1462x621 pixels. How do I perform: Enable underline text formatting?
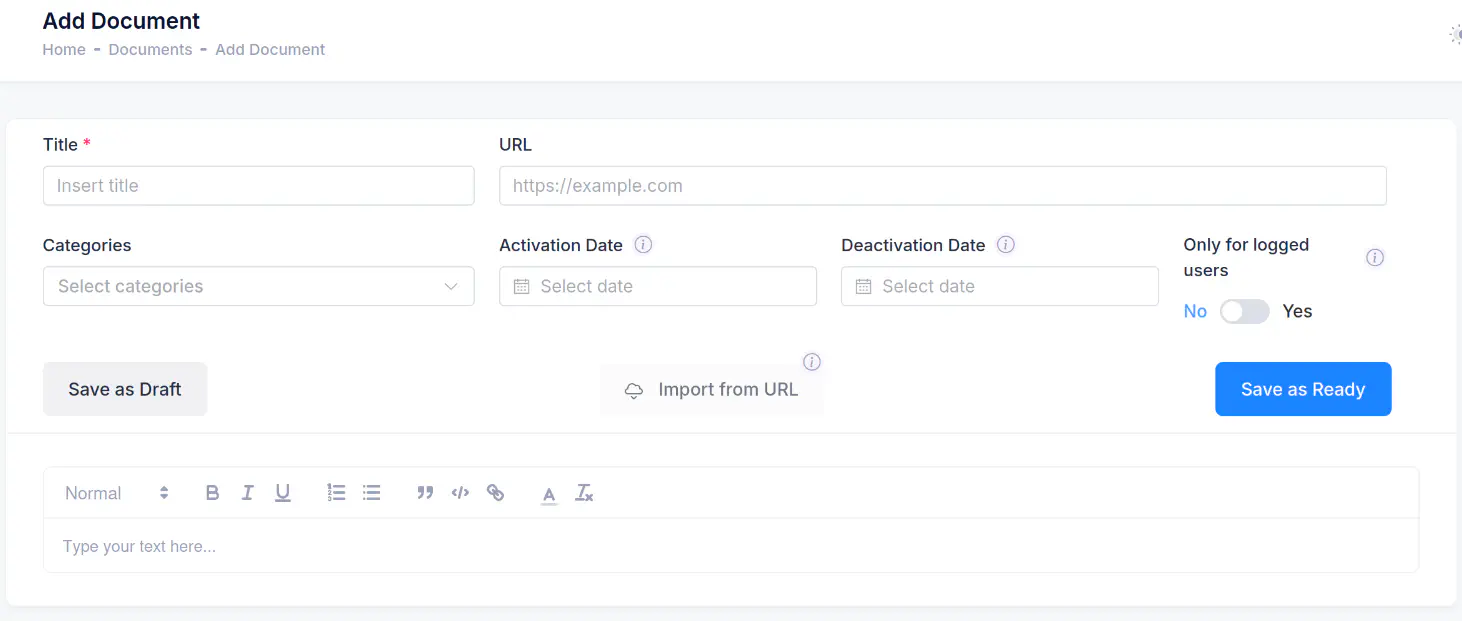283,493
